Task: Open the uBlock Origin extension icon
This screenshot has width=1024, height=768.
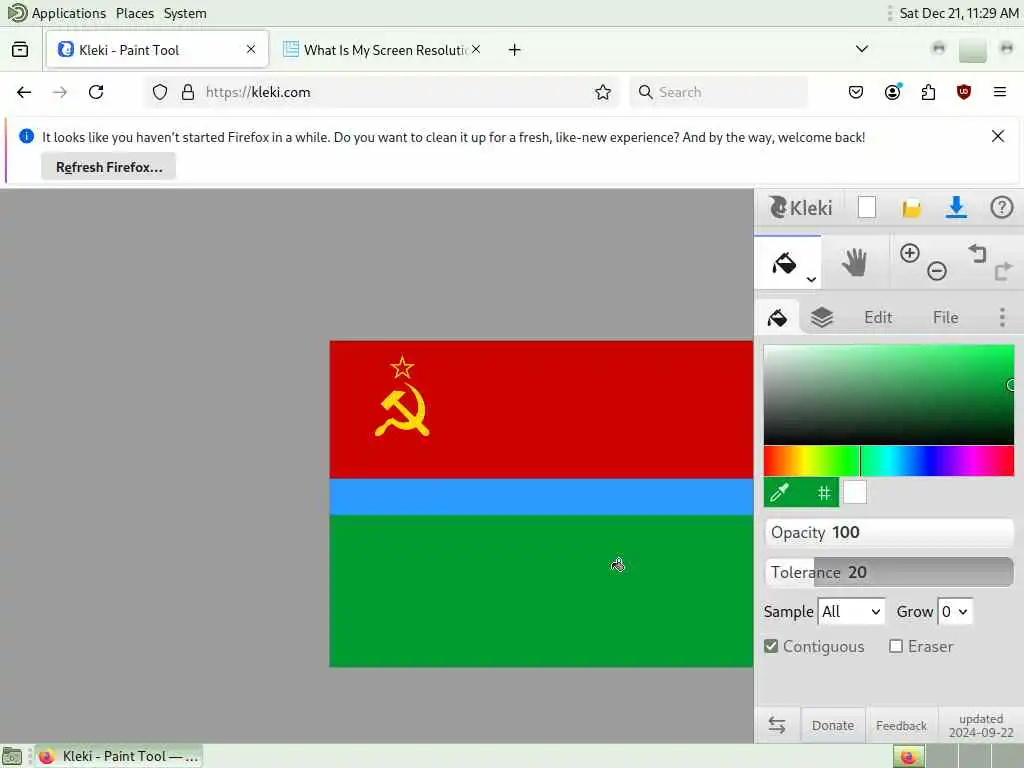Action: [x=963, y=92]
